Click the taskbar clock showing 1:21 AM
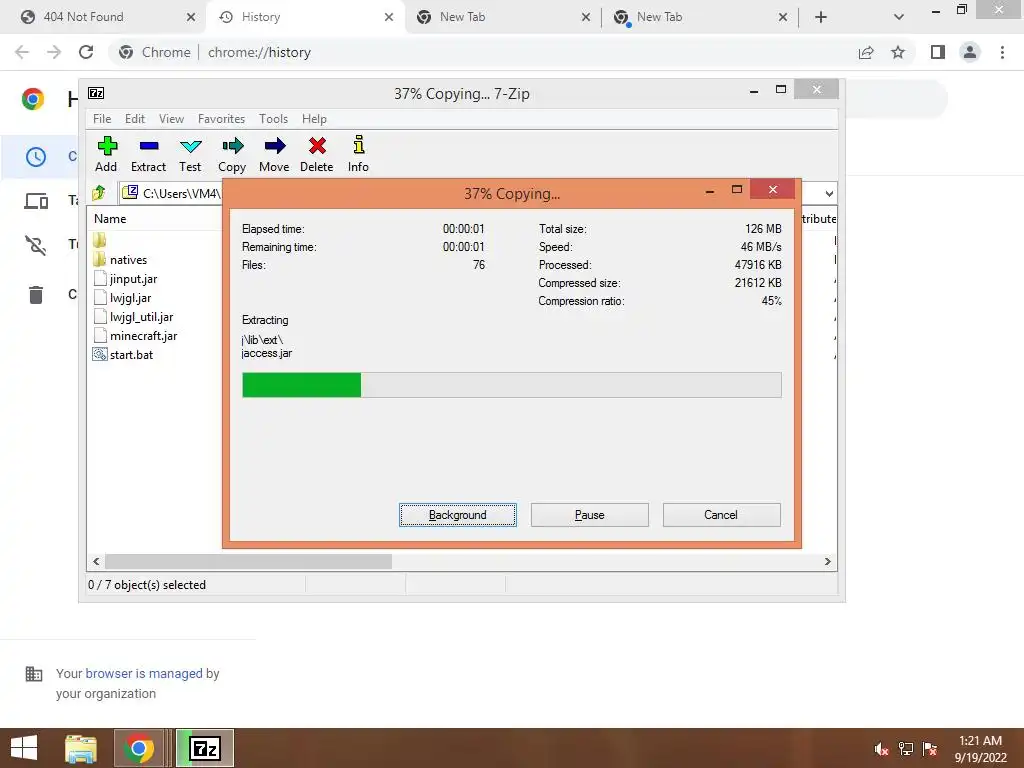Image resolution: width=1024 pixels, height=768 pixels. 980,749
